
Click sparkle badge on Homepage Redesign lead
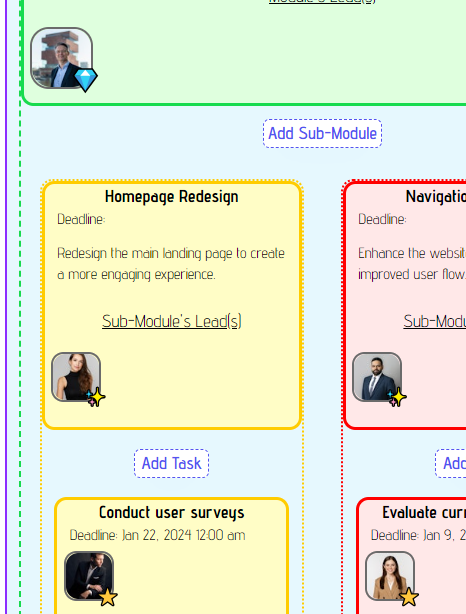pyautogui.click(x=96, y=397)
